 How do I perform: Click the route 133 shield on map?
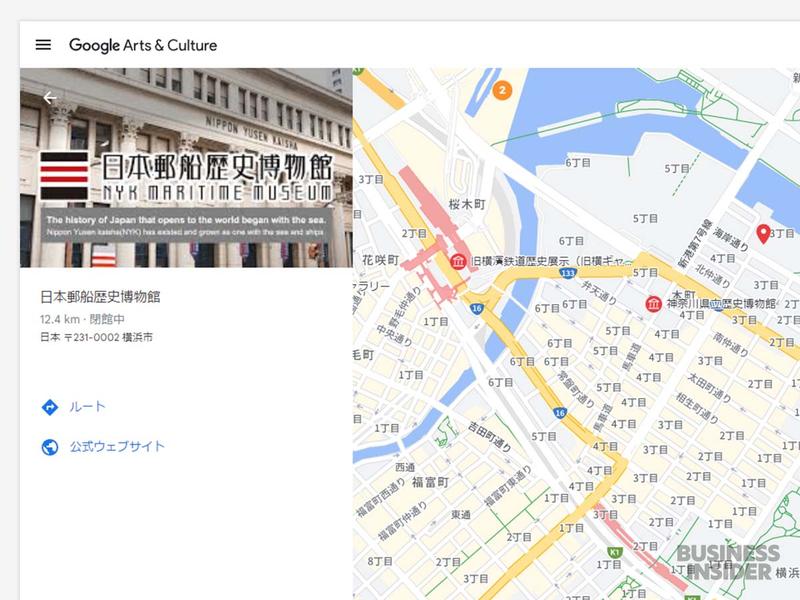[568, 273]
